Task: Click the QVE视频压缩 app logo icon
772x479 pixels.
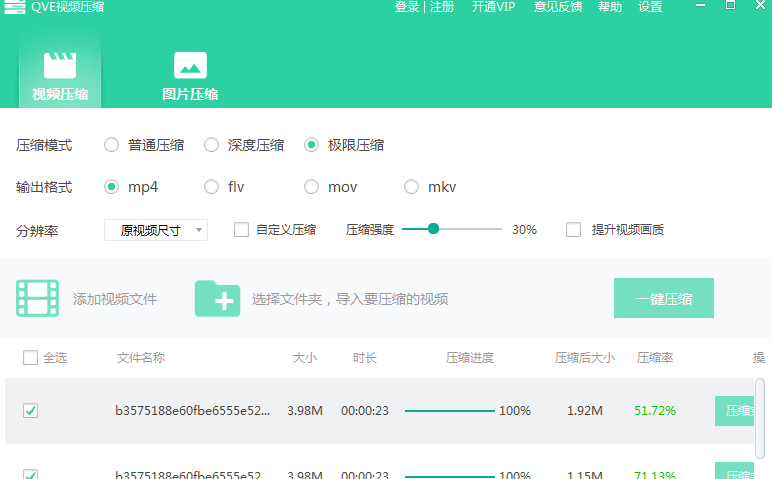Action: 14,6
